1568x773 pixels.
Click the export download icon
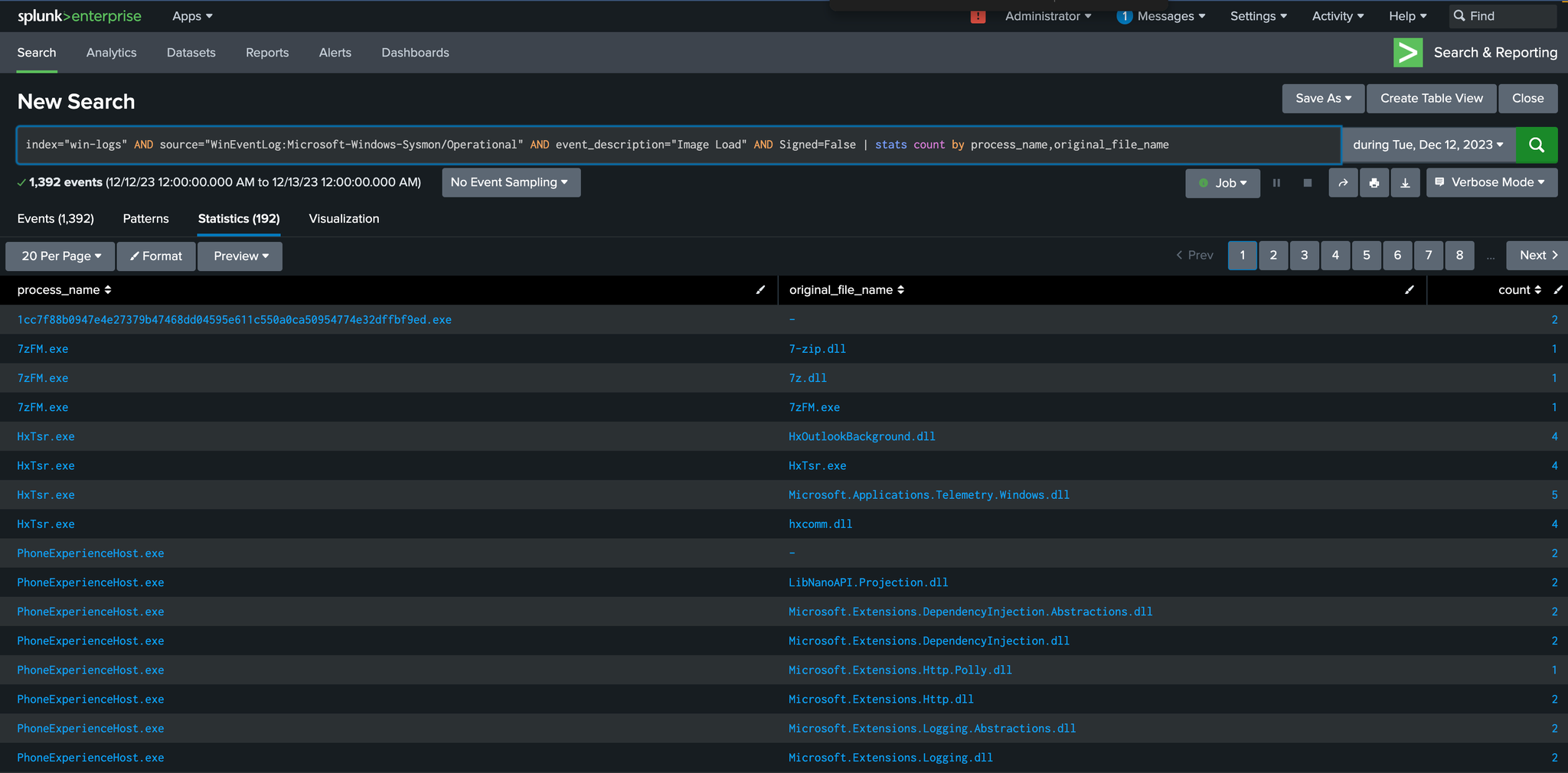(x=1405, y=183)
